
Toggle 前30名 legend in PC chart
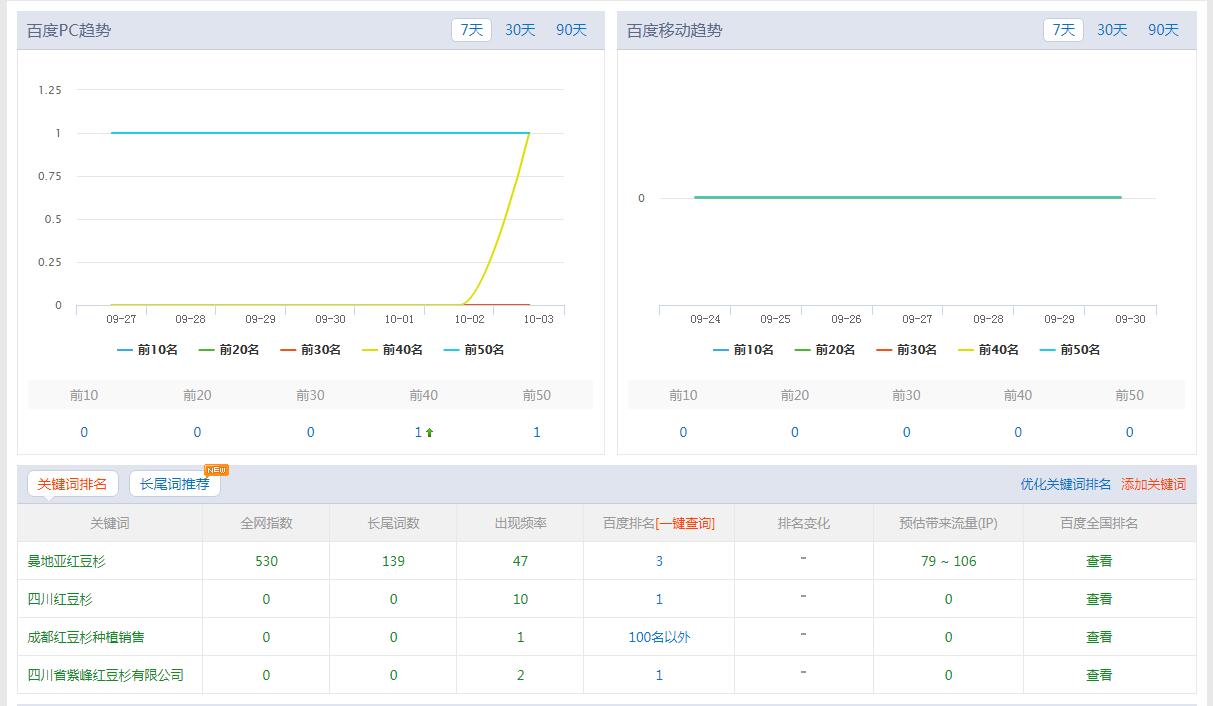[311, 350]
